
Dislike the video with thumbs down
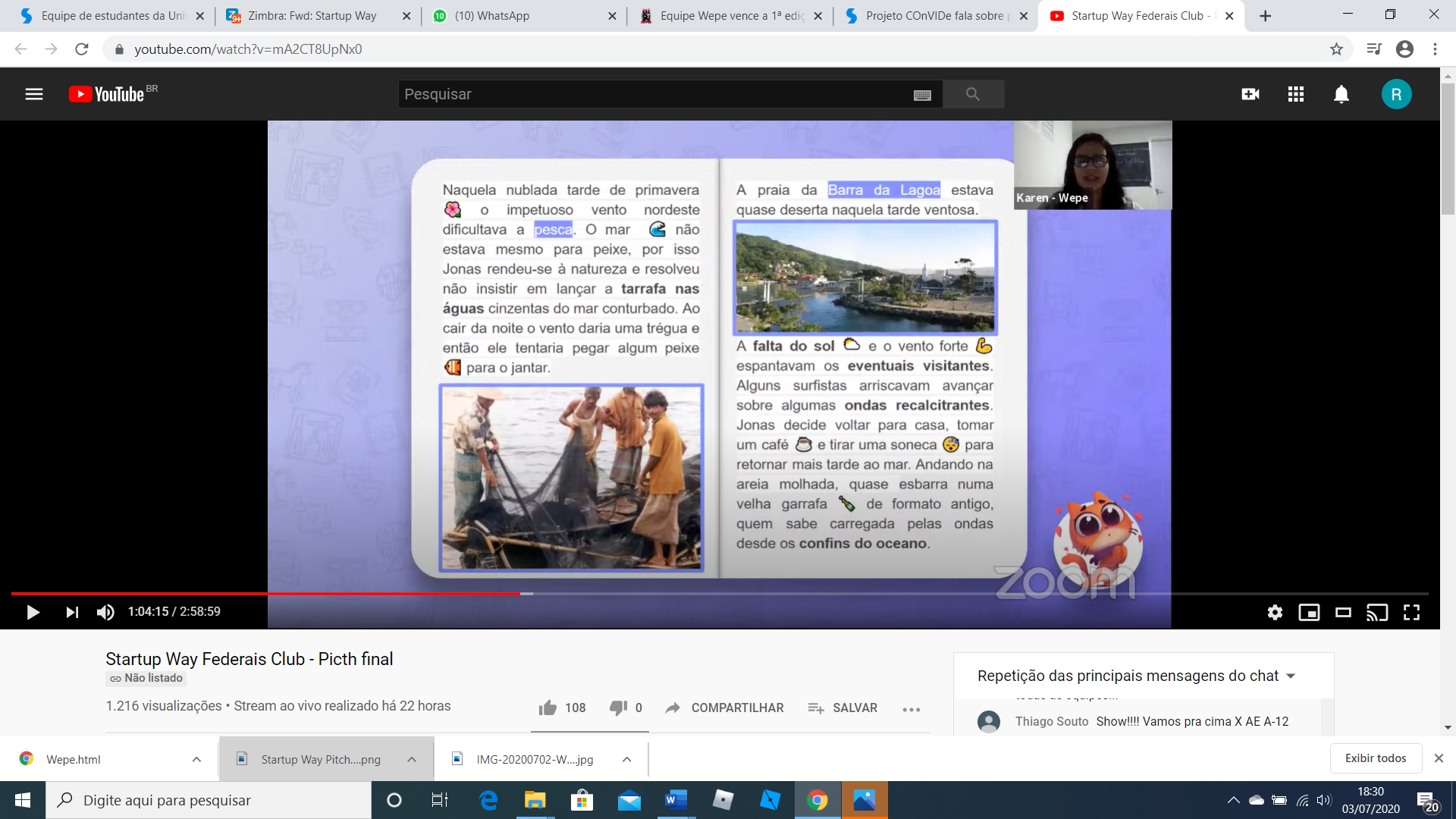coord(618,708)
